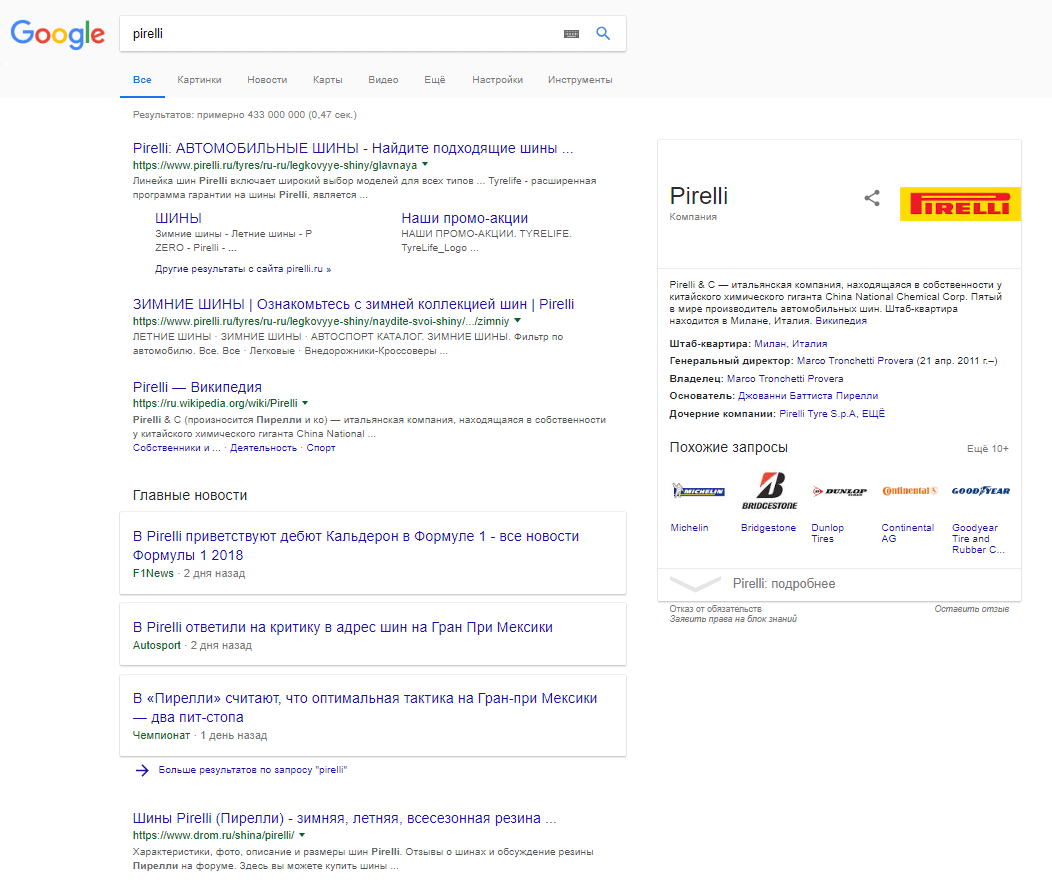
Task: Click 'Спорт' Wikipedia section link
Action: pyautogui.click(x=321, y=448)
